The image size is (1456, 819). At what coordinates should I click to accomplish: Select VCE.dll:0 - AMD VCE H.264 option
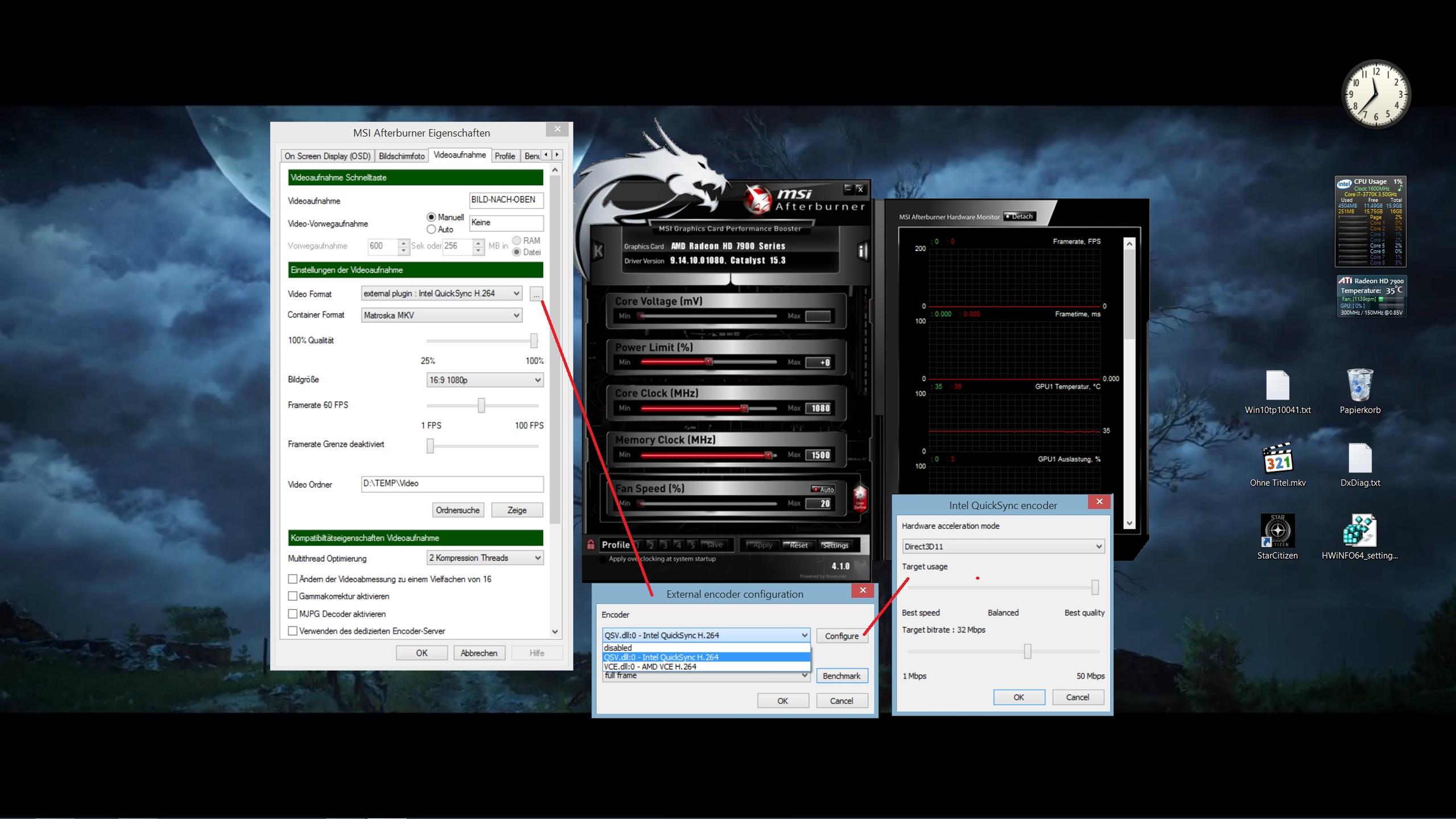(650, 666)
